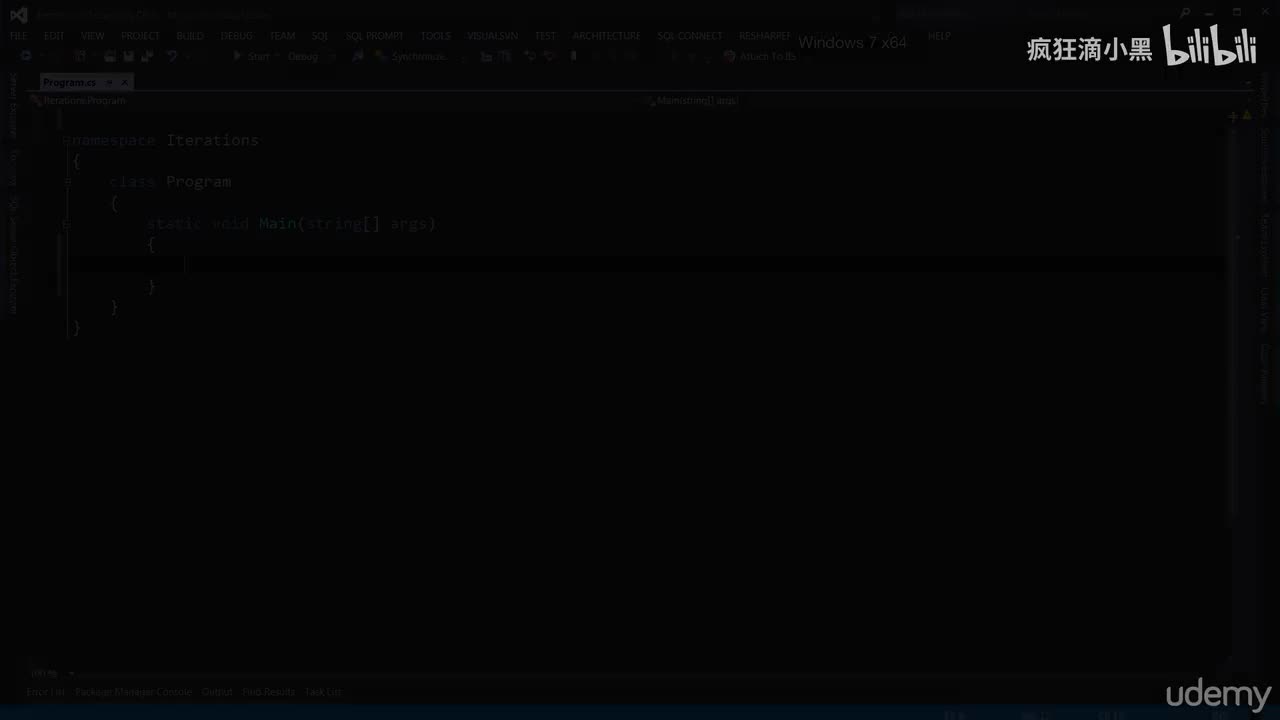Open the EDIT menu
1280x720 pixels.
point(54,36)
